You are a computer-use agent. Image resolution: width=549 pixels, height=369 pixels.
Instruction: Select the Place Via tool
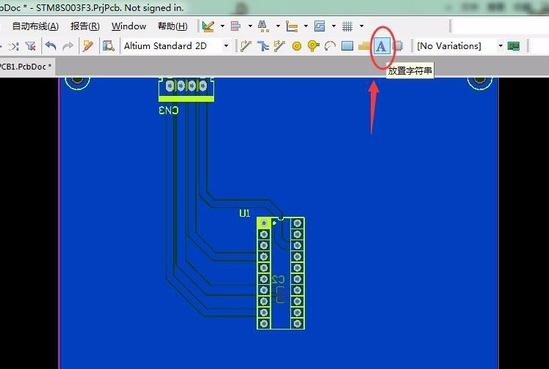[313, 46]
